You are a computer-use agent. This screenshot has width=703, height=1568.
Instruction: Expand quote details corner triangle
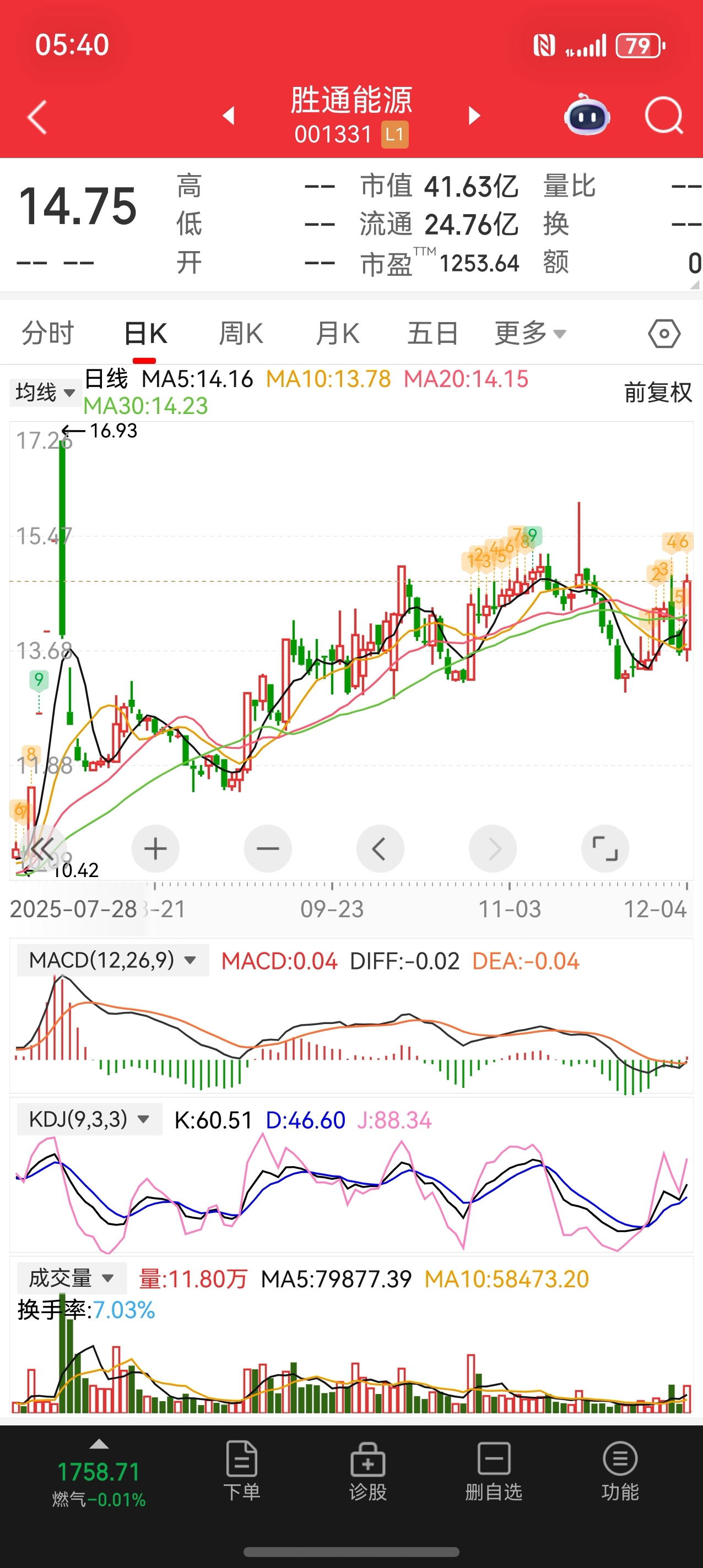695,285
